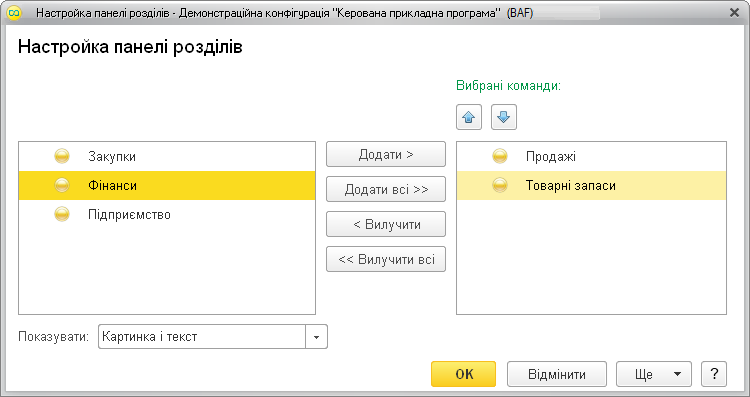Click the << Вилучити всі button
This screenshot has height=397, width=750.
tap(386, 259)
